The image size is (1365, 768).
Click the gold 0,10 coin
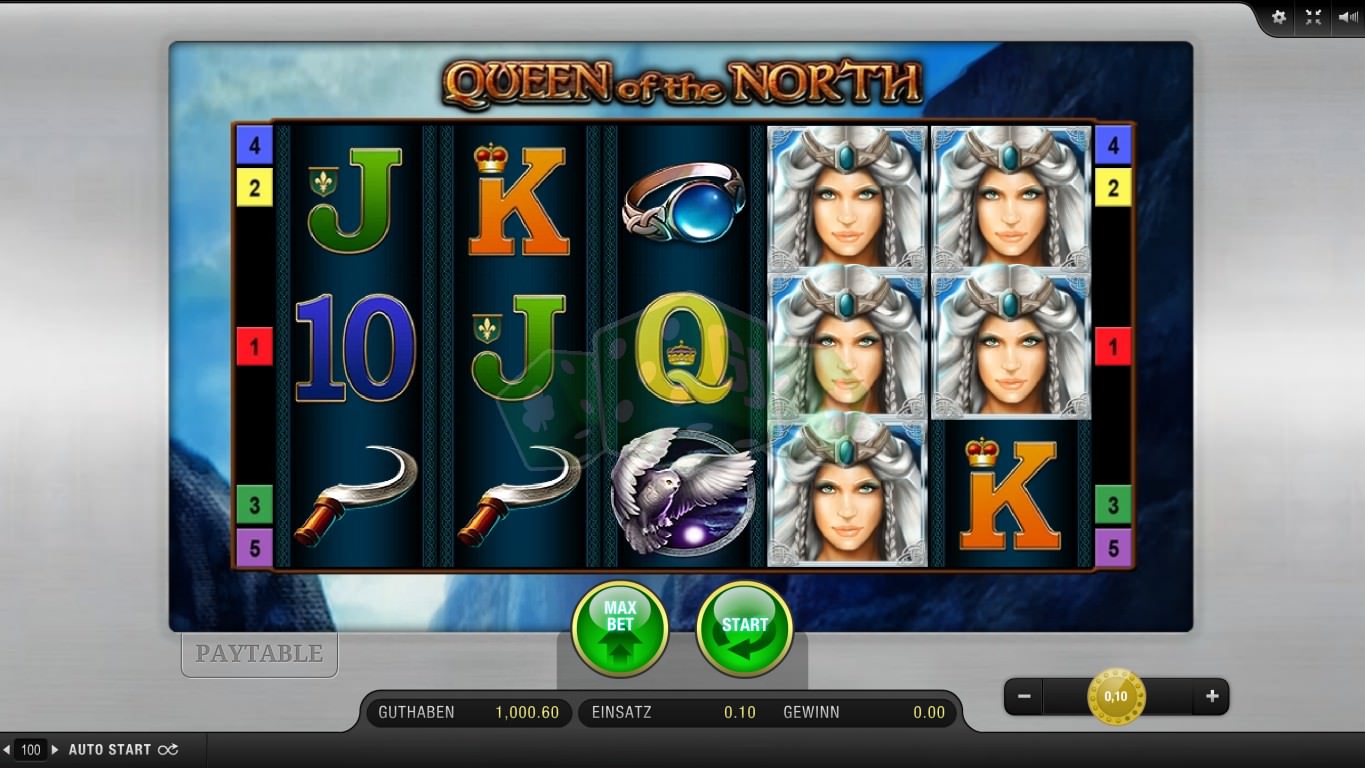click(1116, 697)
